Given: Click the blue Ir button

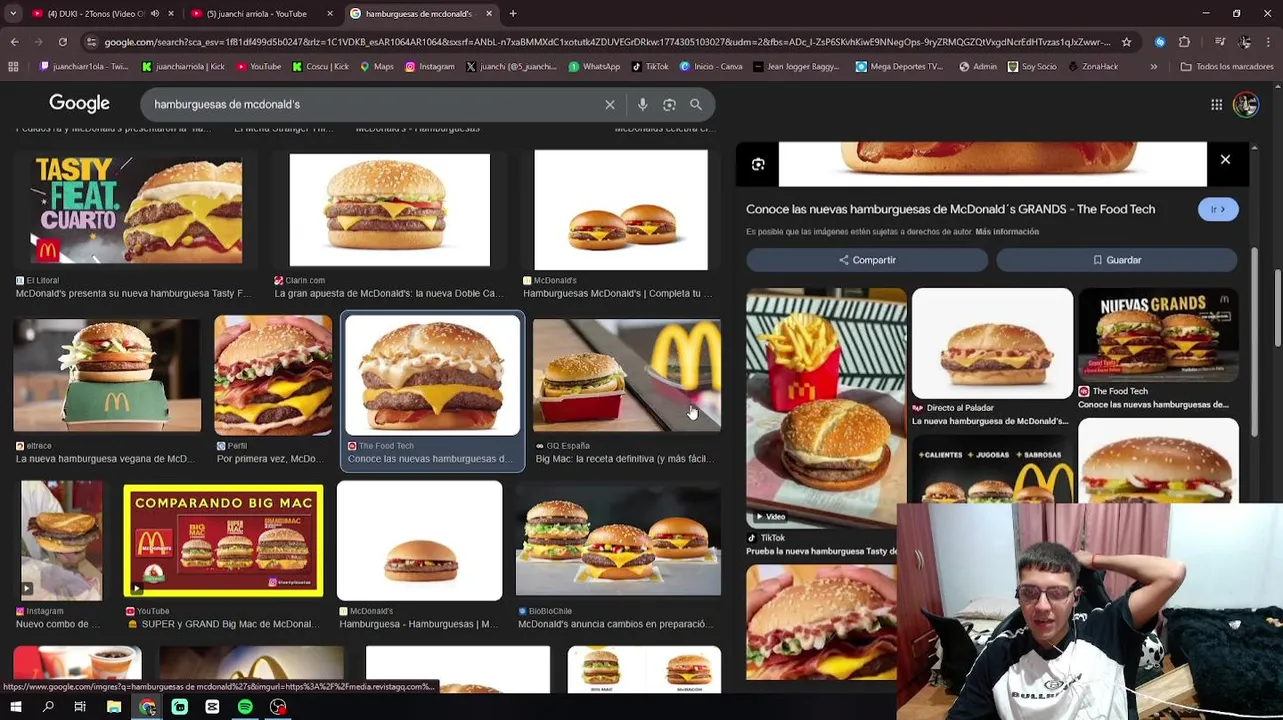Looking at the screenshot, I should 1218,209.
